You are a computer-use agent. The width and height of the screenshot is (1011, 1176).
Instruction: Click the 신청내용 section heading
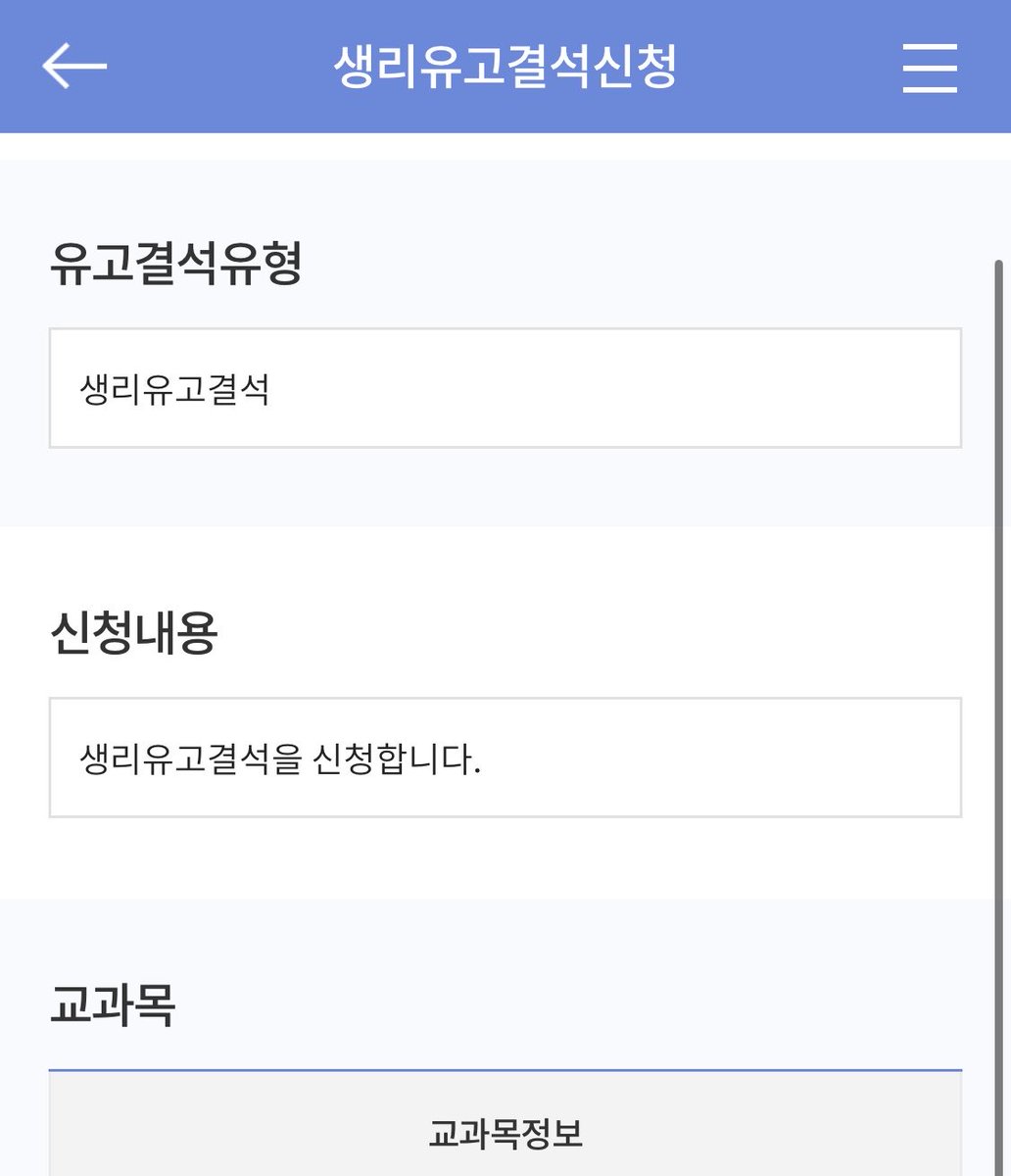click(133, 633)
